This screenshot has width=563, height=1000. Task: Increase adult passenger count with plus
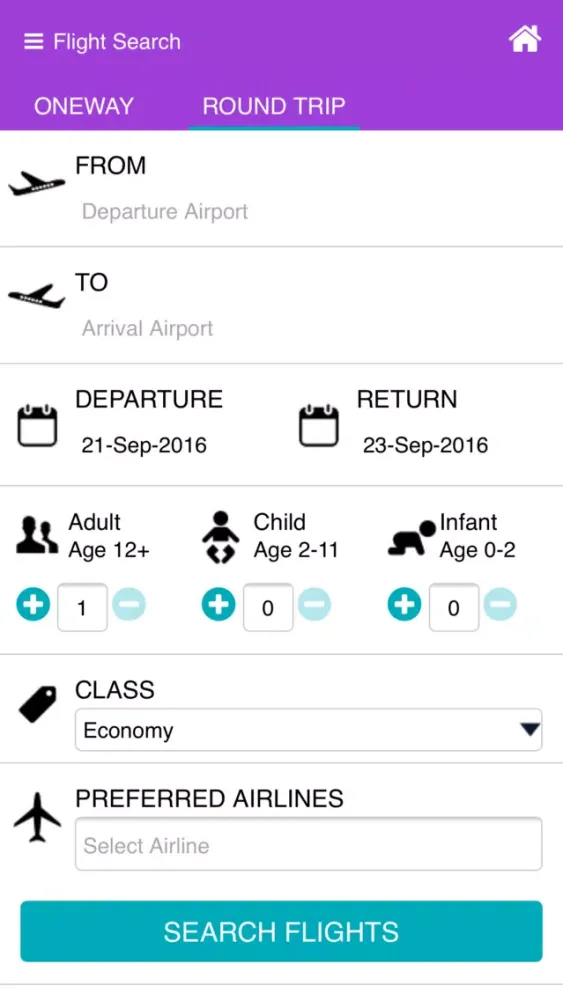pos(33,605)
